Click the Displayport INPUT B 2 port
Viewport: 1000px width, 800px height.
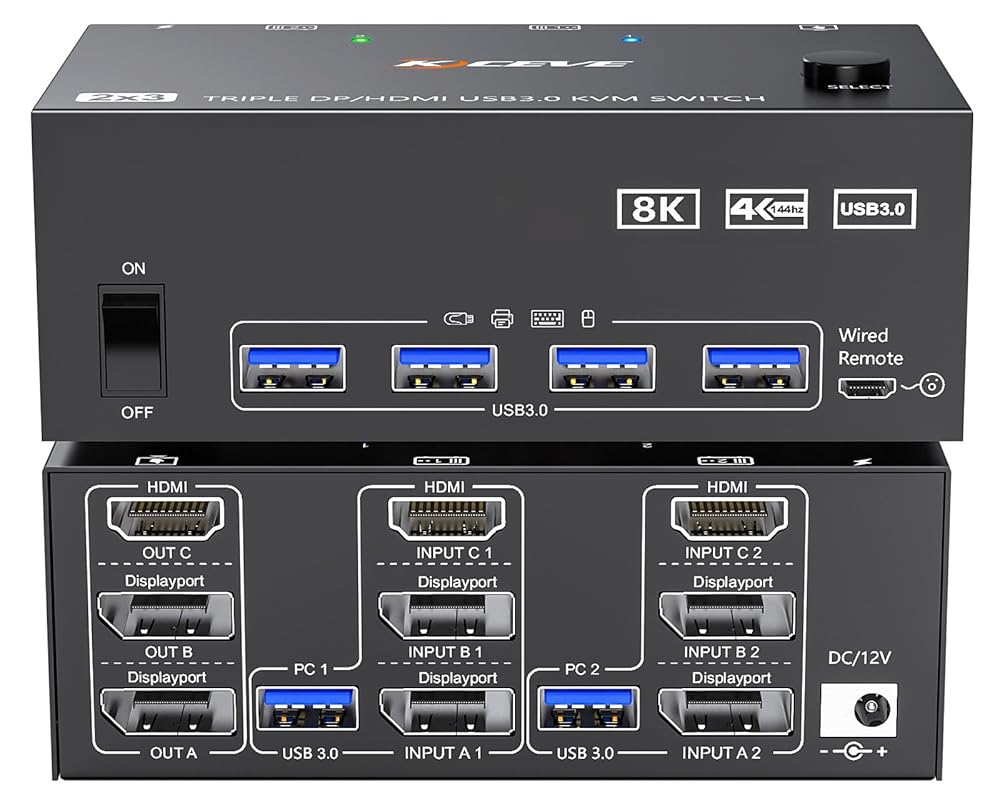tap(727, 616)
